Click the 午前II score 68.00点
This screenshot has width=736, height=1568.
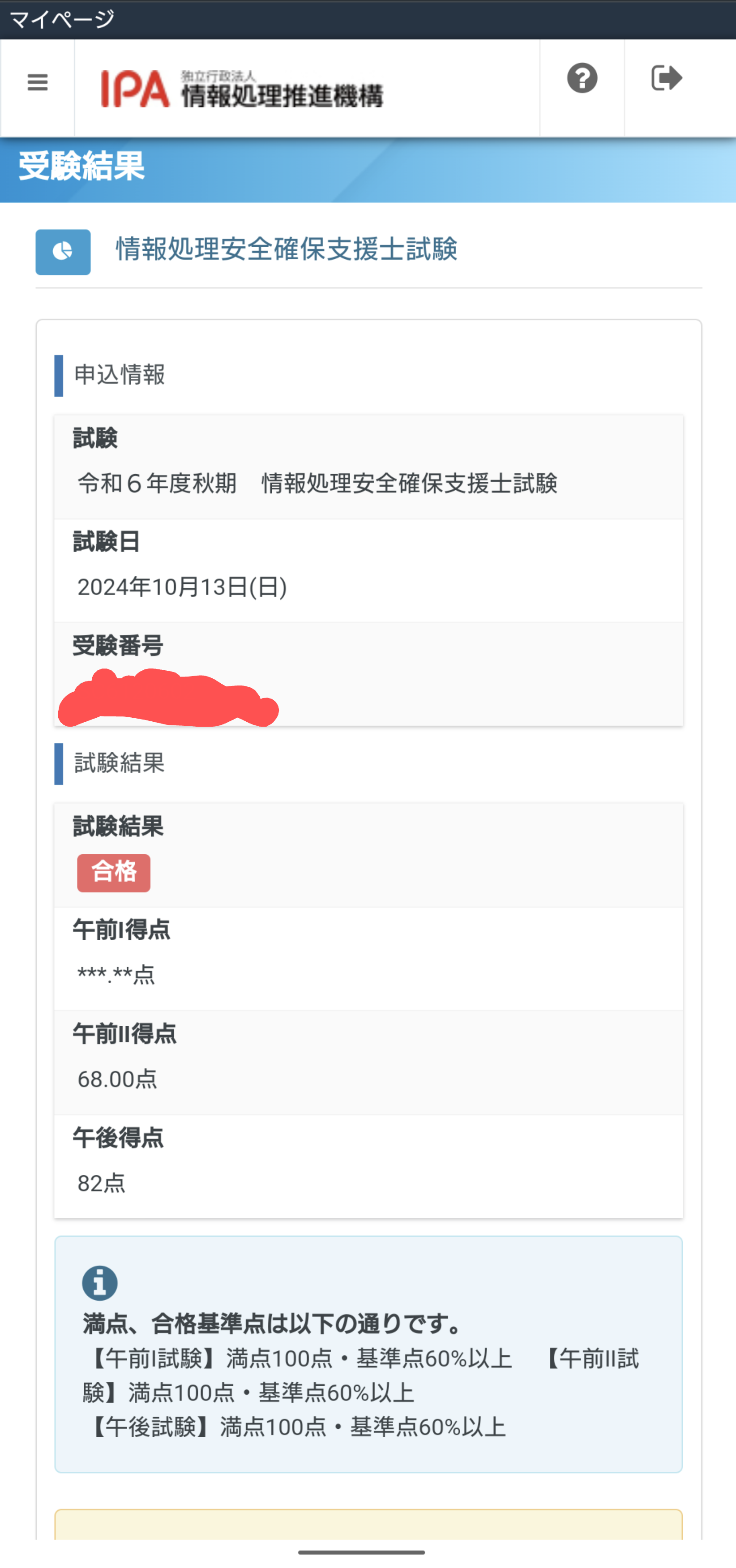117,1079
